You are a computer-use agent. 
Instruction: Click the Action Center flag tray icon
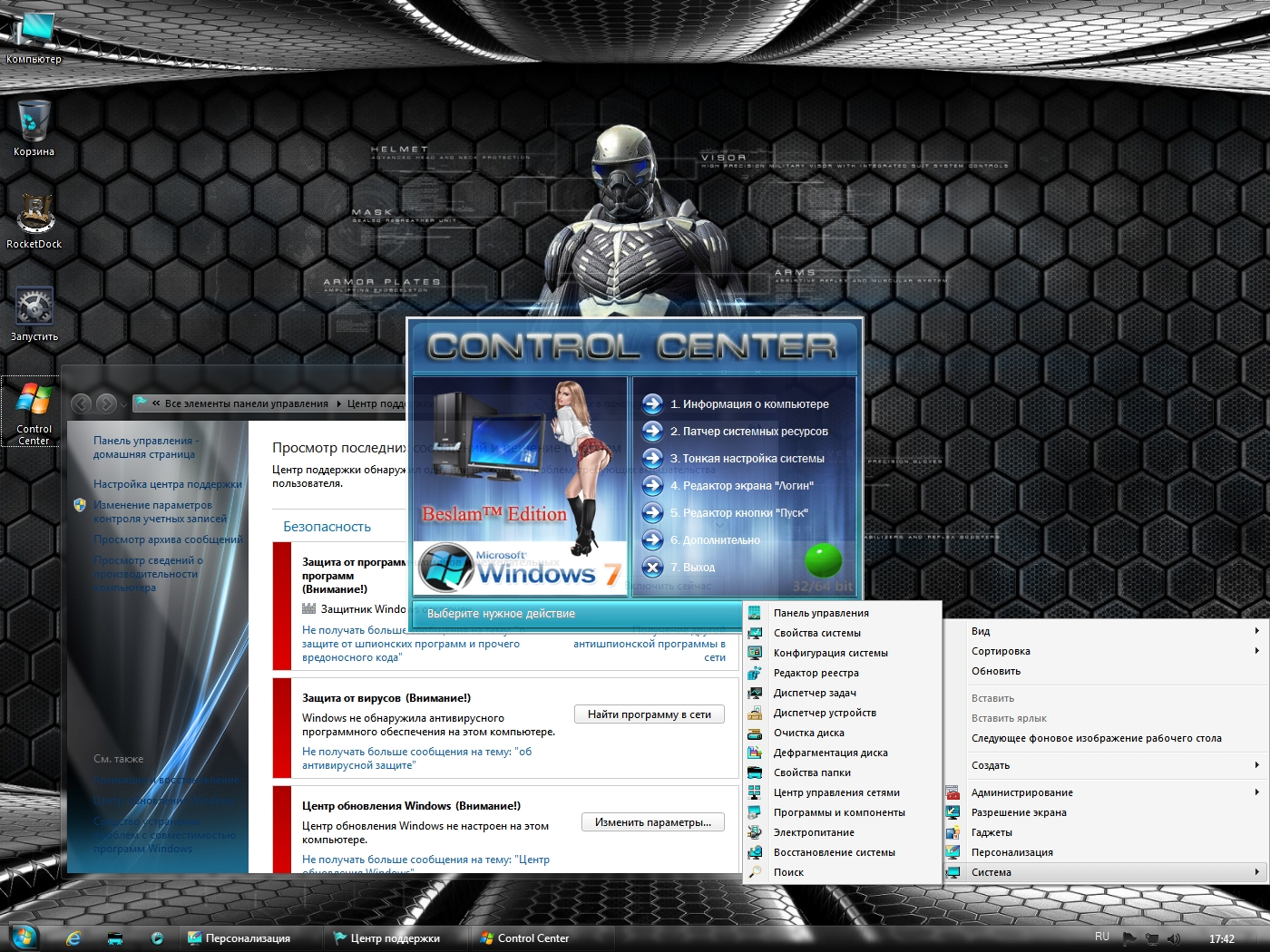click(1129, 938)
